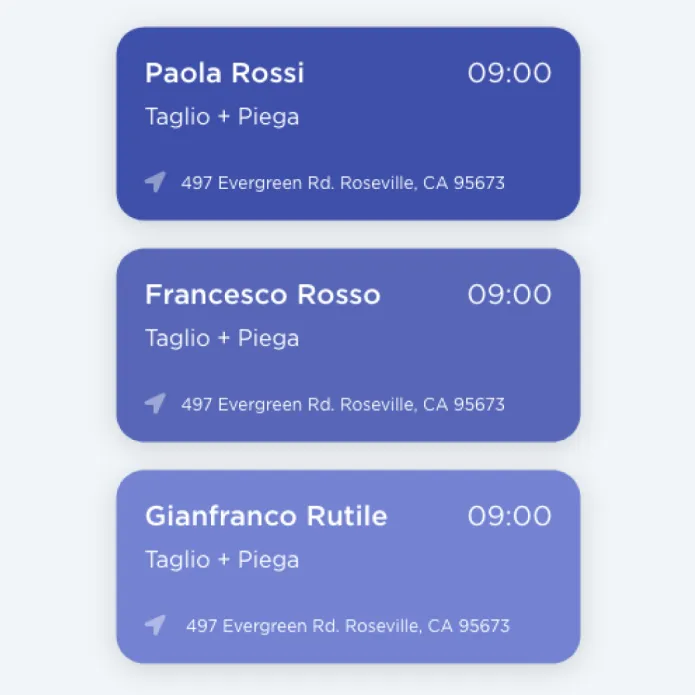Click the 09:00 time on Francesco Rosso's card
This screenshot has height=695, width=695.
(x=509, y=294)
